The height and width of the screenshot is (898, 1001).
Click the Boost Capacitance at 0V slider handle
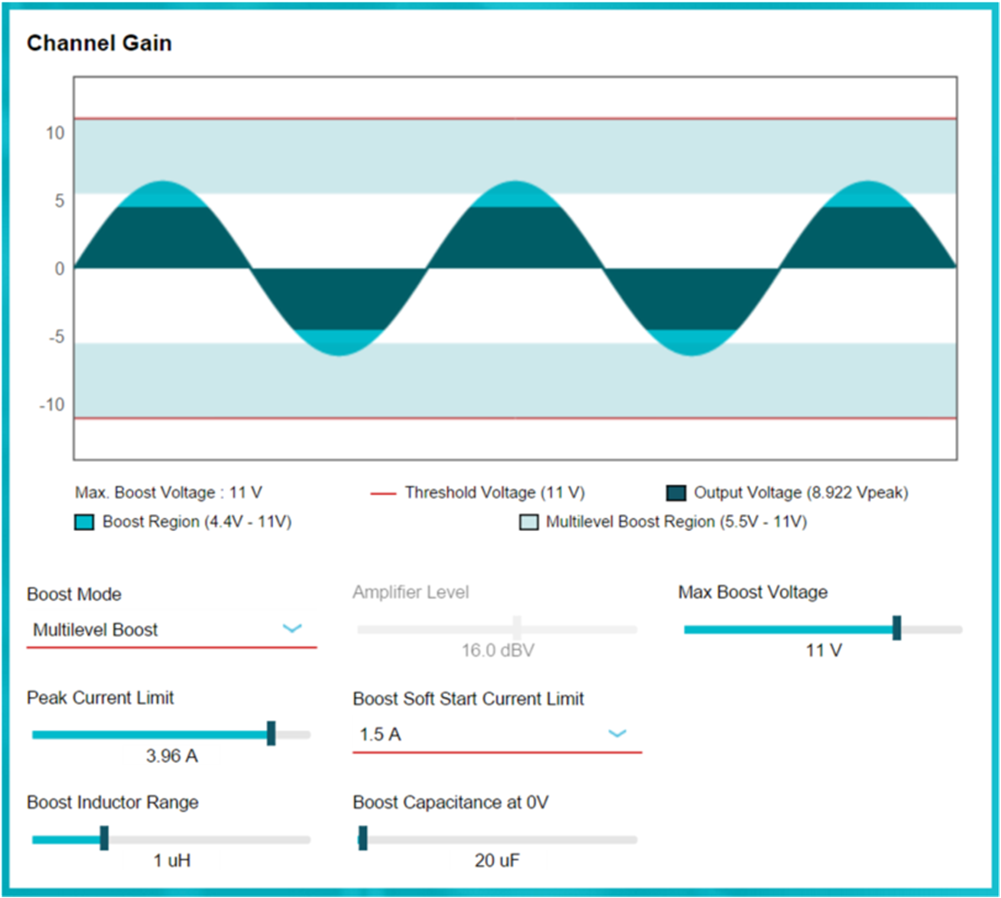point(362,839)
